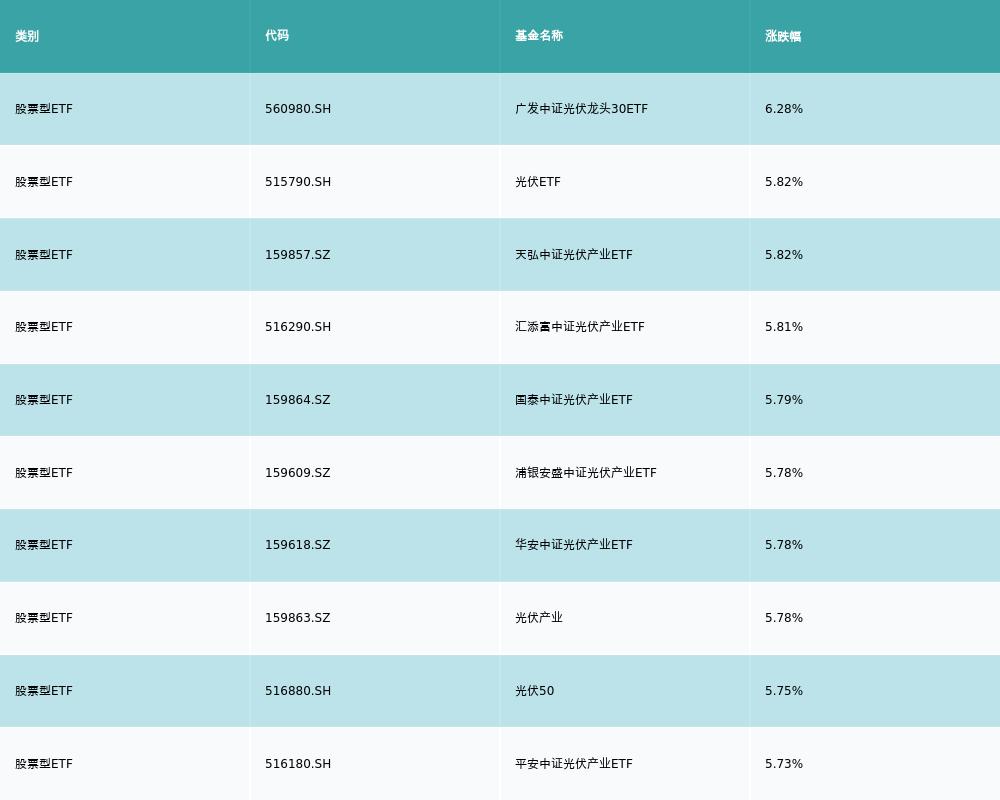Select the code 515790.SH

click(298, 182)
